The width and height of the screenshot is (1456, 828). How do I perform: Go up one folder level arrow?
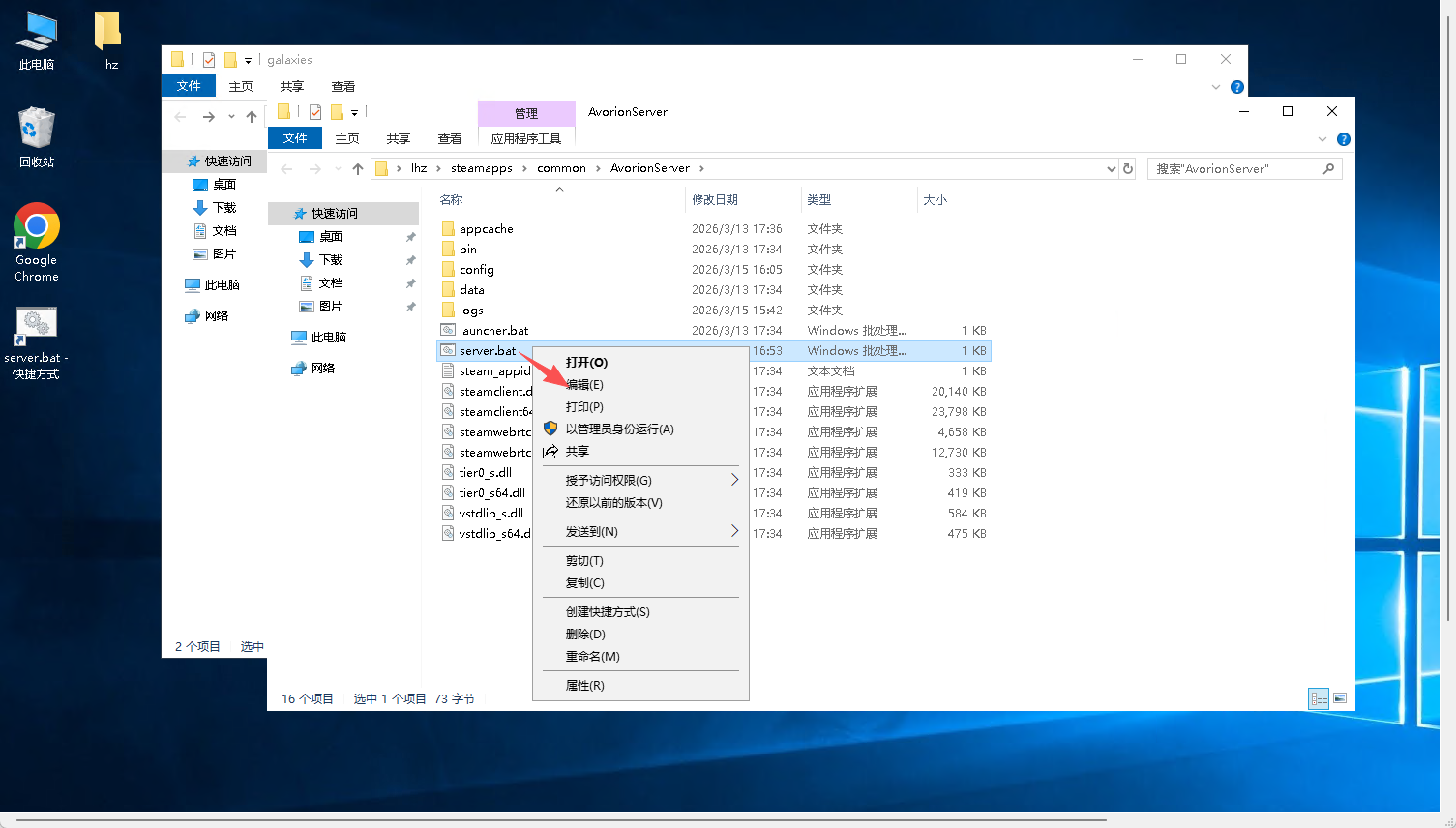point(358,169)
